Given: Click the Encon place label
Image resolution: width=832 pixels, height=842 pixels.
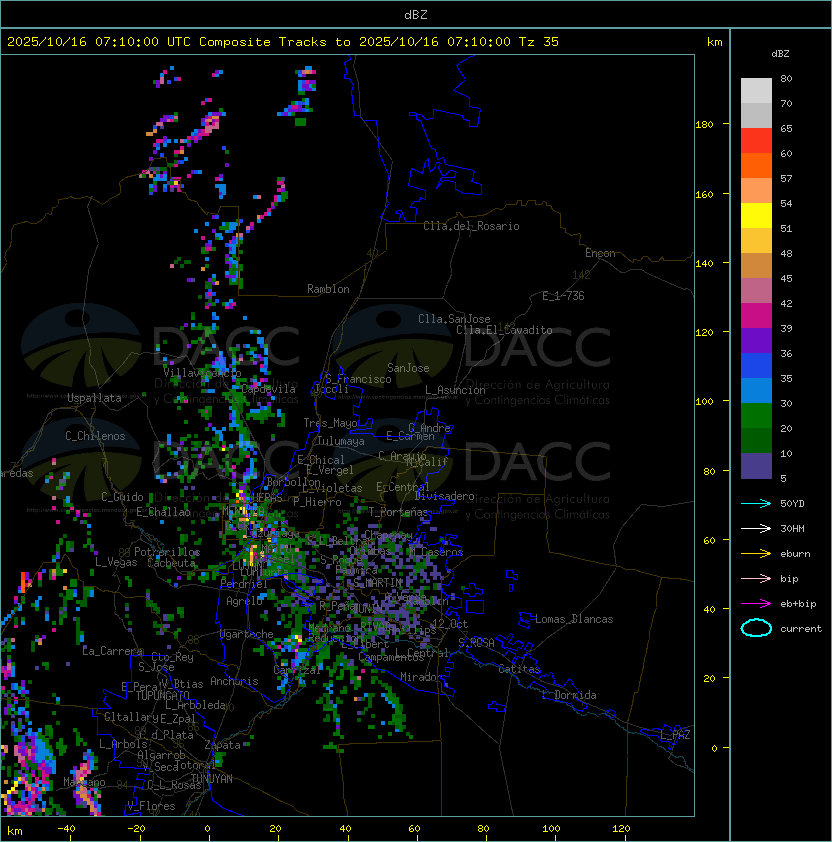Looking at the screenshot, I should (600, 253).
